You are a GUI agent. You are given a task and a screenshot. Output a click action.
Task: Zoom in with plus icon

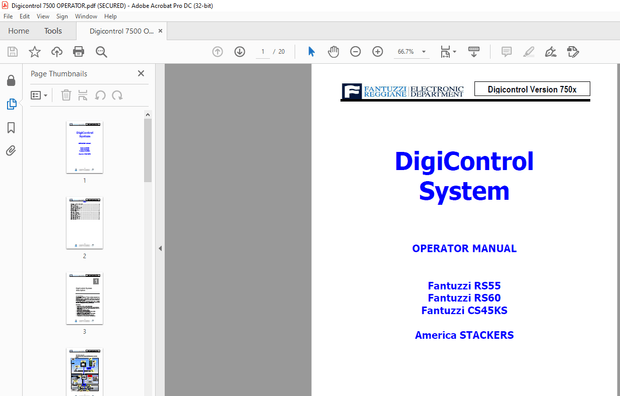tap(378, 51)
